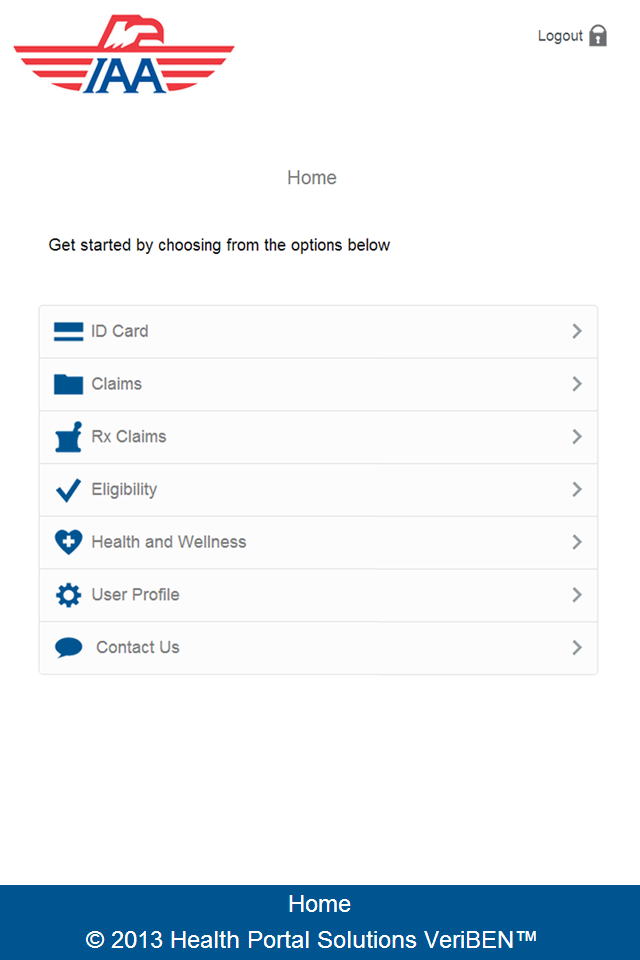
Task: Click the ID Card icon
Action: point(68,332)
